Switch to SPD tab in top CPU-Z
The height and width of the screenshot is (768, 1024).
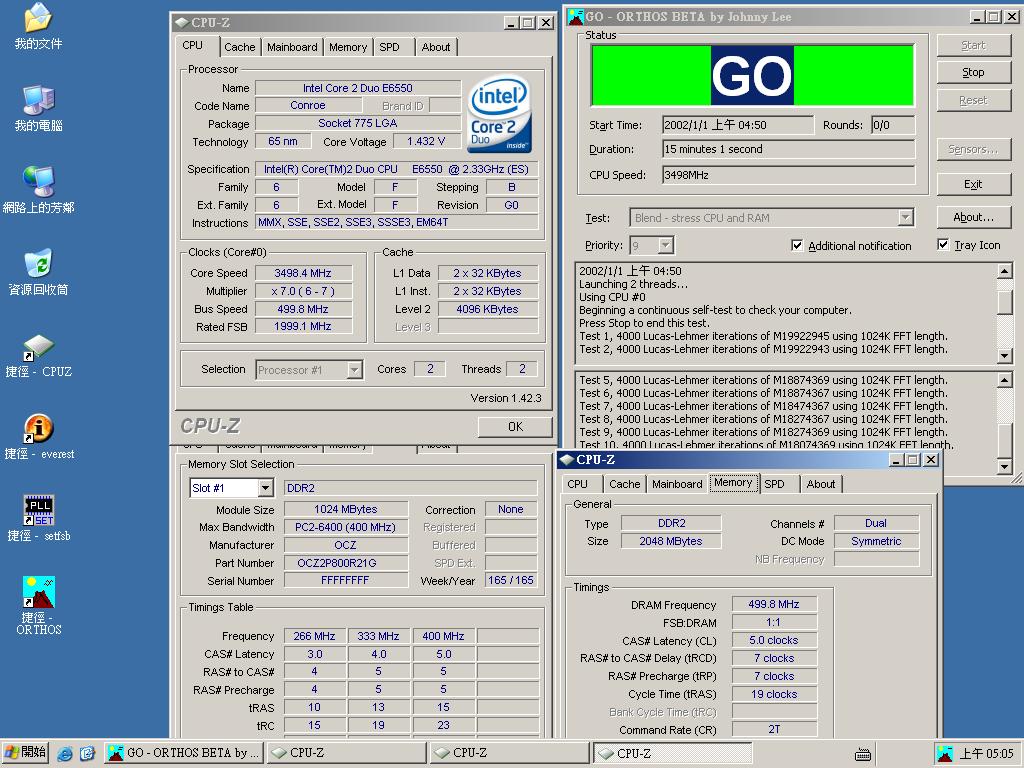point(389,47)
